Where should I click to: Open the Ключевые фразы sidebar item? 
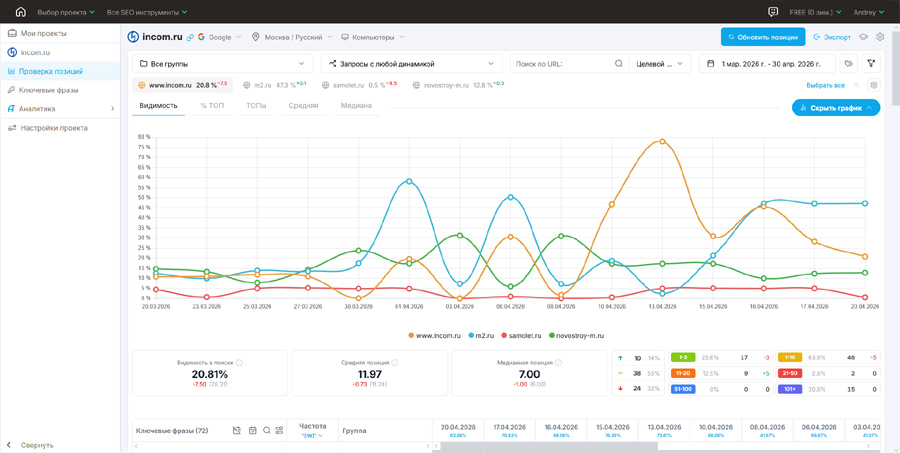(x=48, y=90)
